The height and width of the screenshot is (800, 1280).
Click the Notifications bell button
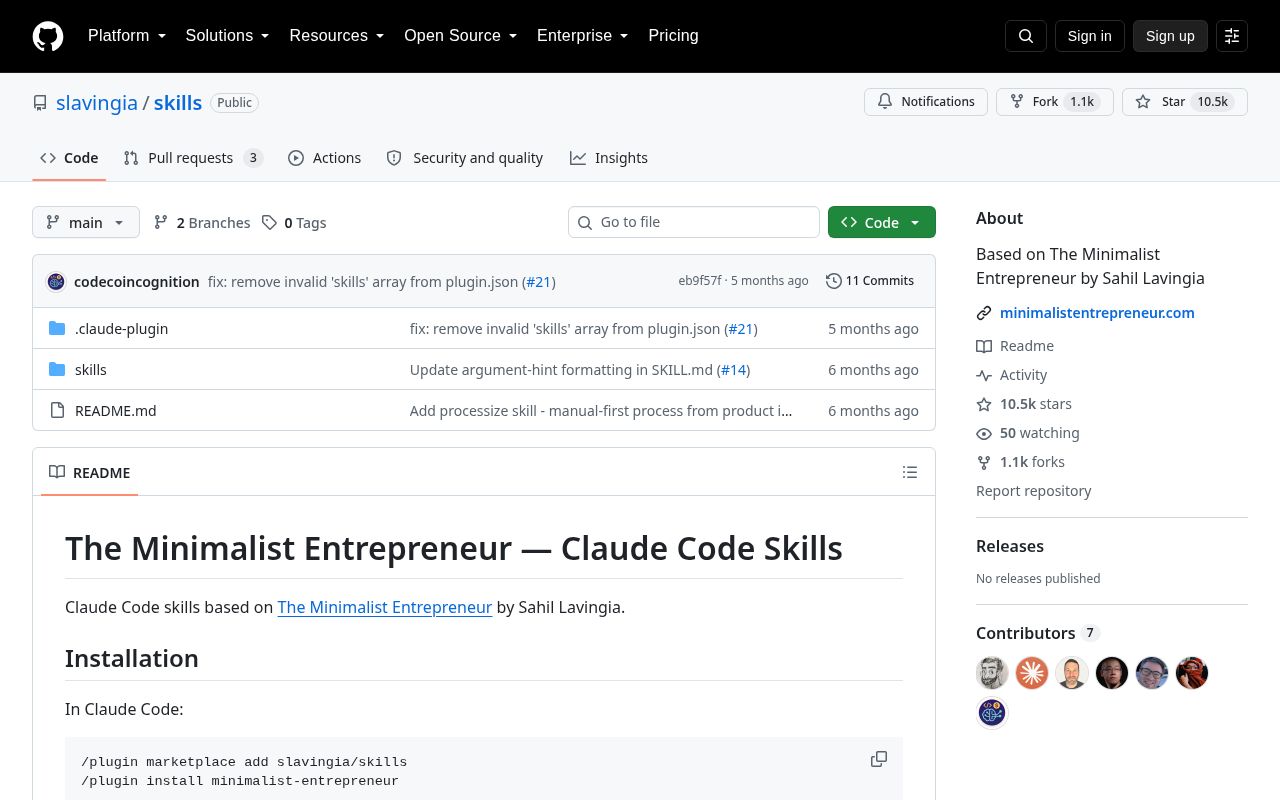926,102
